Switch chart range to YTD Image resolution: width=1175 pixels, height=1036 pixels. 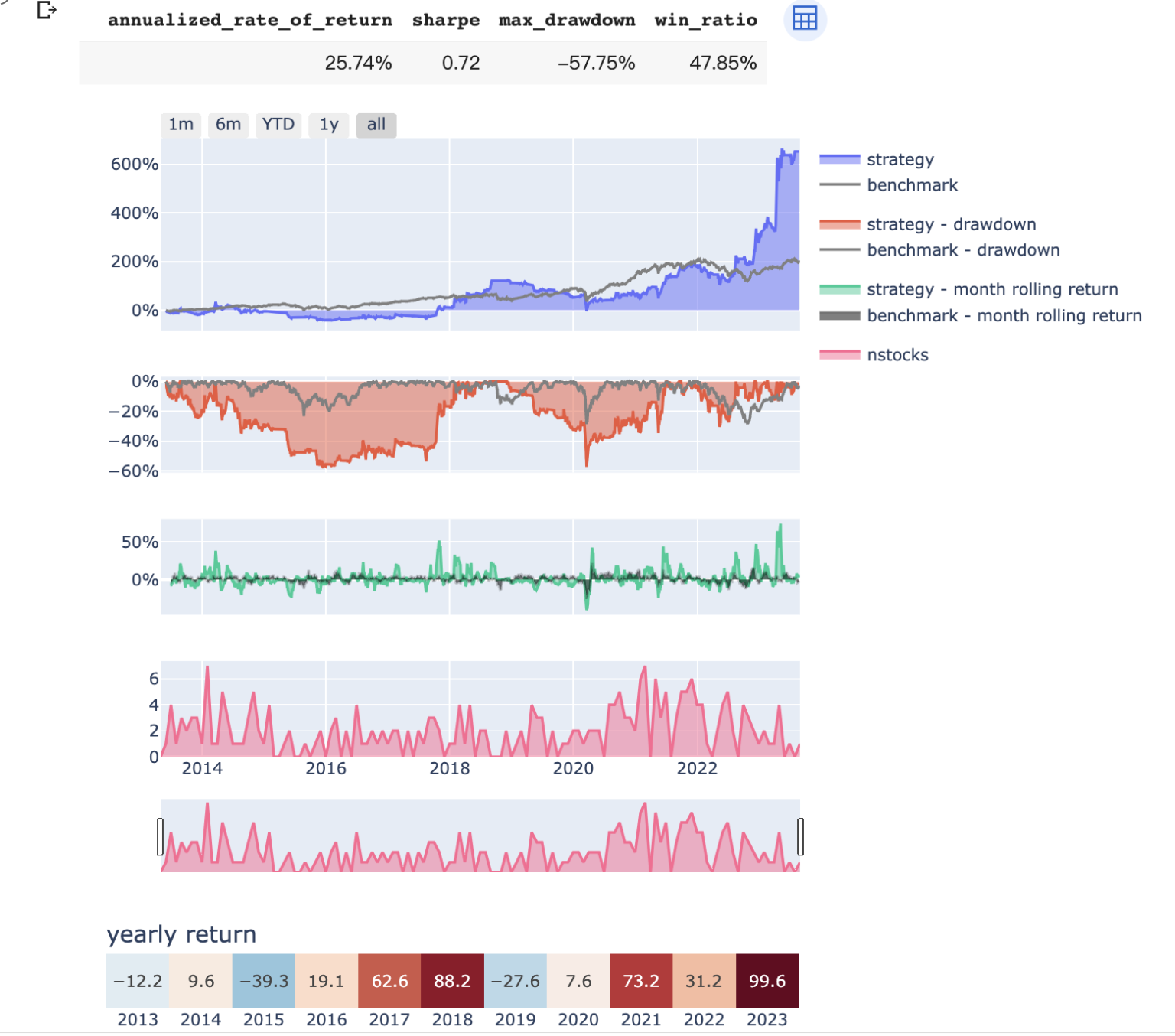(x=278, y=125)
